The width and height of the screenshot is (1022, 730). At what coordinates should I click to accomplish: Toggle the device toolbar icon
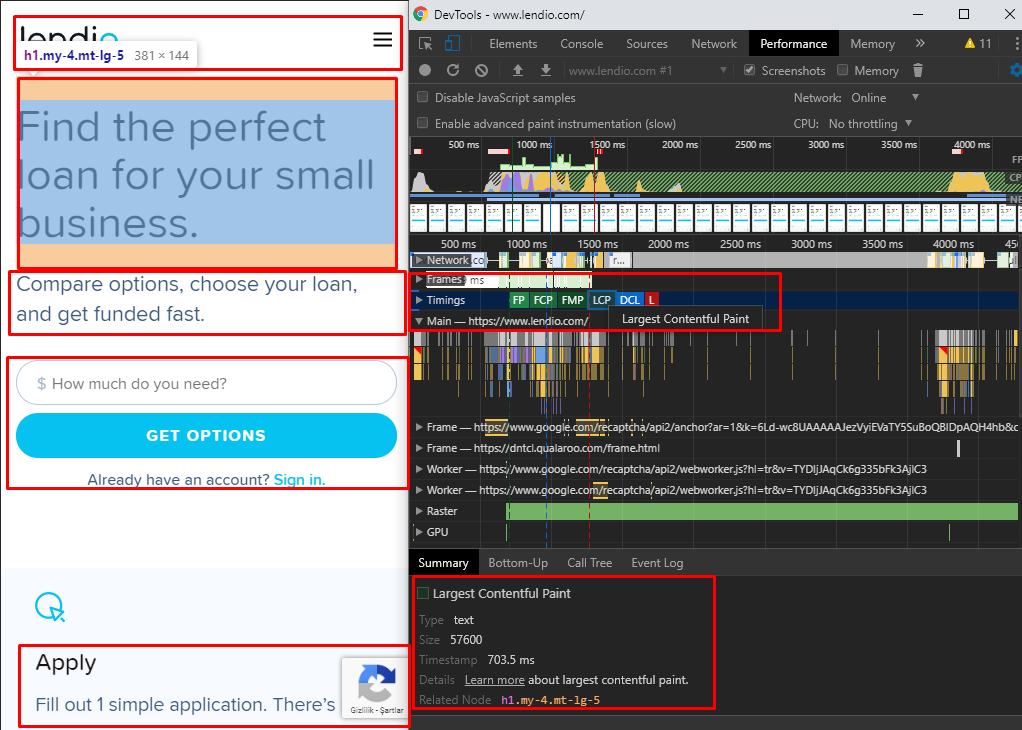pyautogui.click(x=452, y=44)
